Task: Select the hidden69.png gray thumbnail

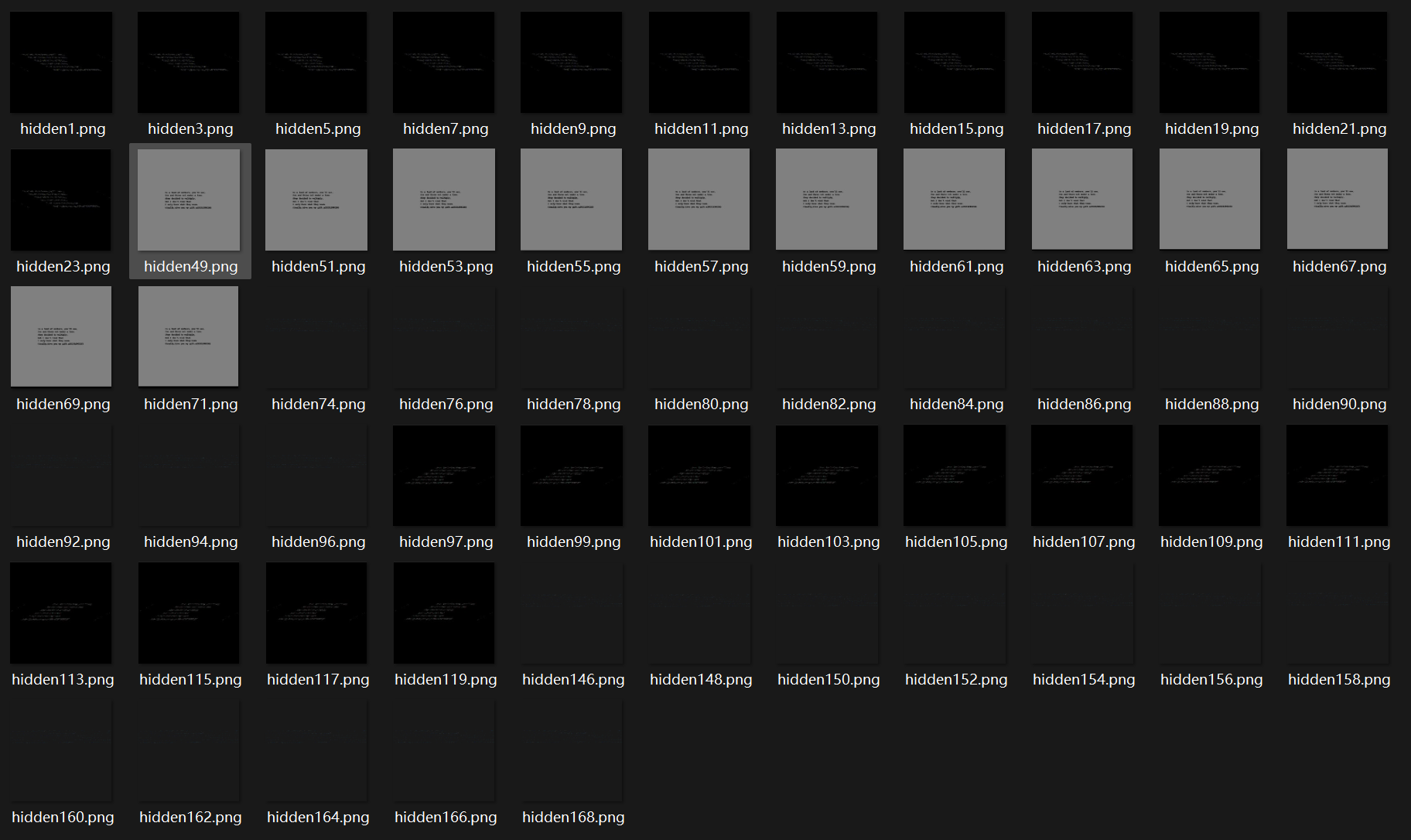Action: (61, 336)
